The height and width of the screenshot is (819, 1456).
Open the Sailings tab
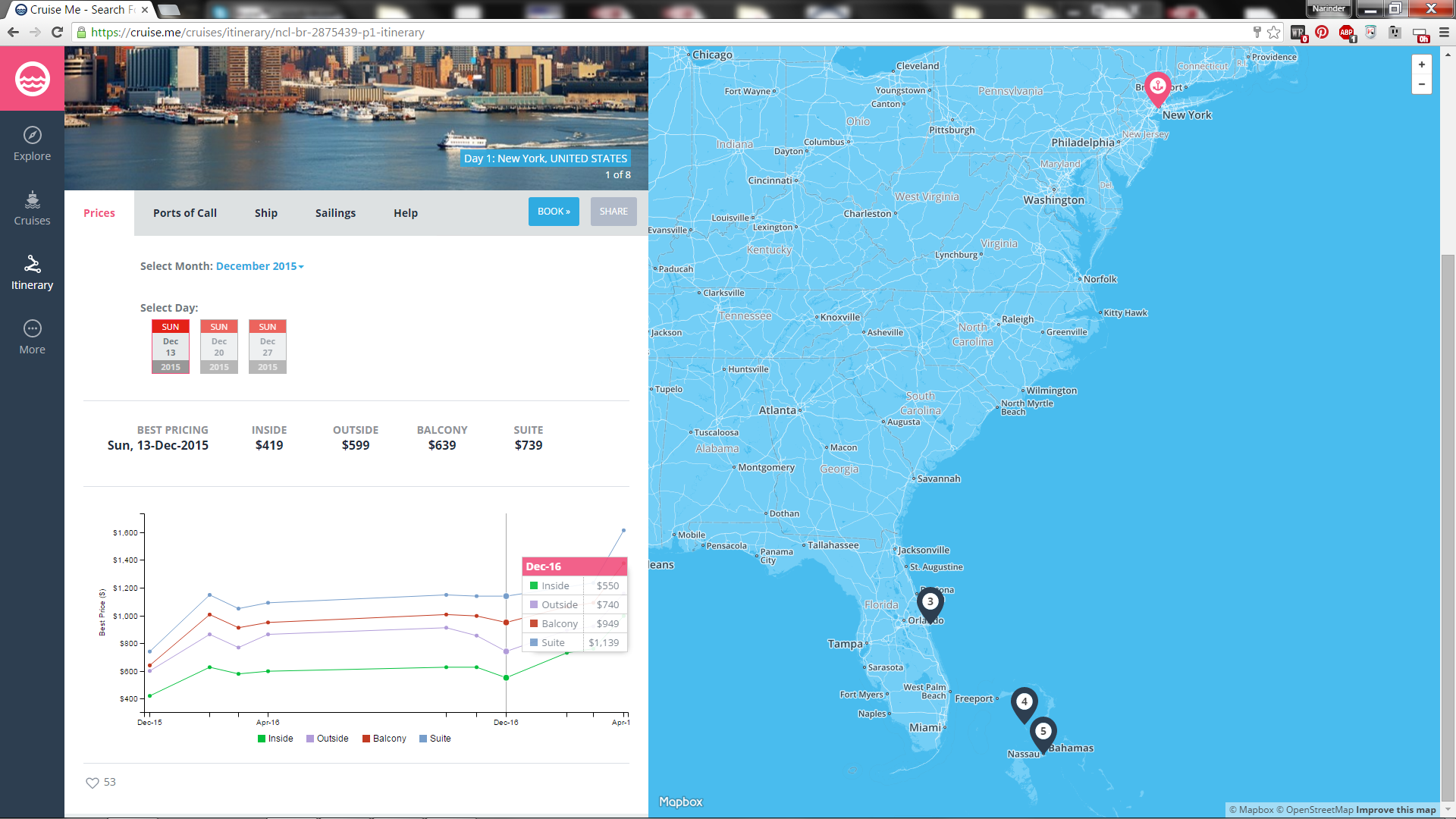335,213
